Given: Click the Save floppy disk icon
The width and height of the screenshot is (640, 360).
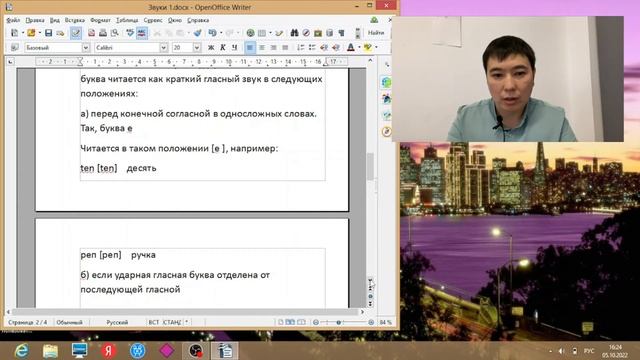Looking at the screenshot, I should click(x=48, y=33).
